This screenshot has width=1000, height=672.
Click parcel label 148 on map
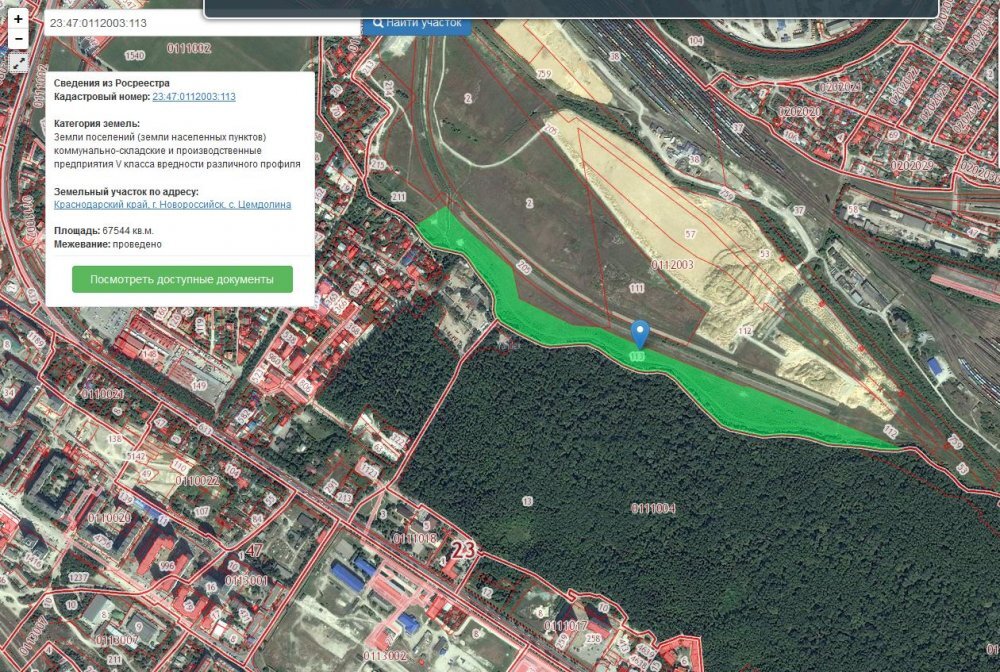149,354
